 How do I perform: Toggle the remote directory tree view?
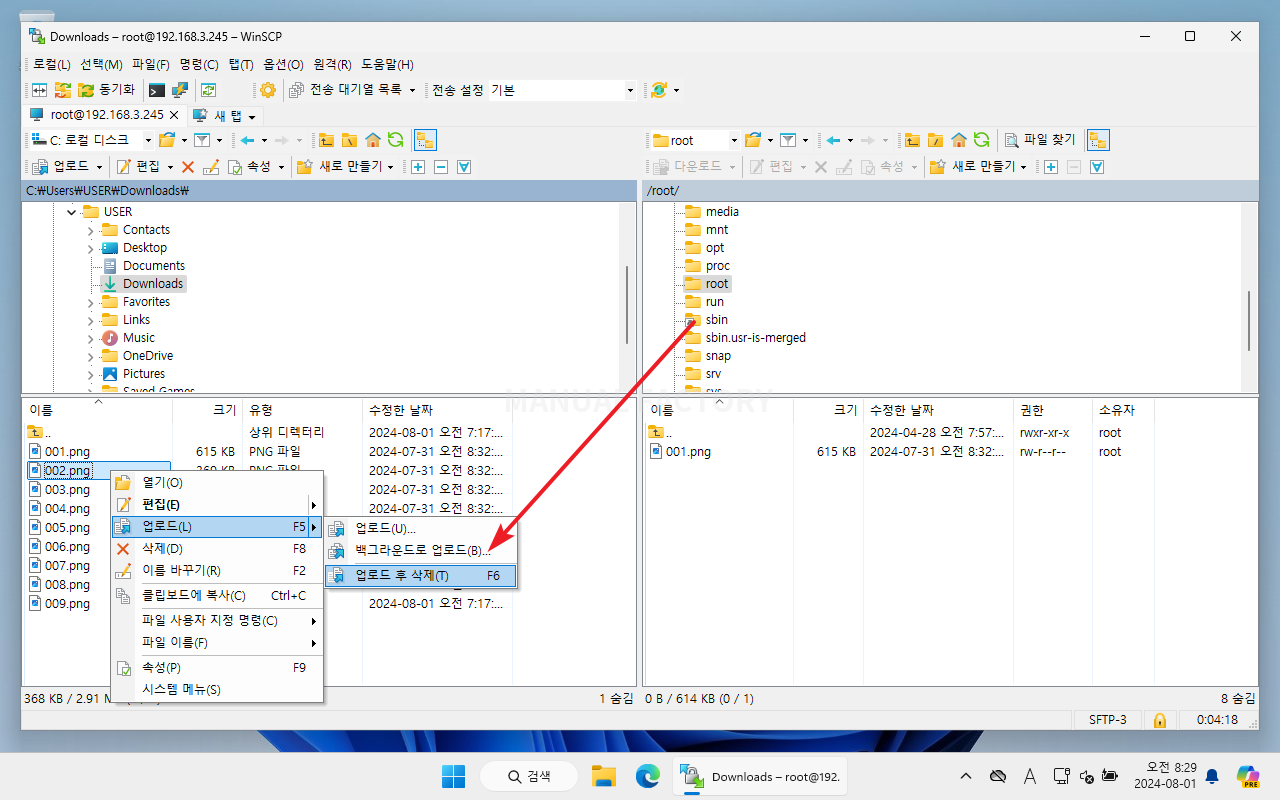click(x=1097, y=140)
